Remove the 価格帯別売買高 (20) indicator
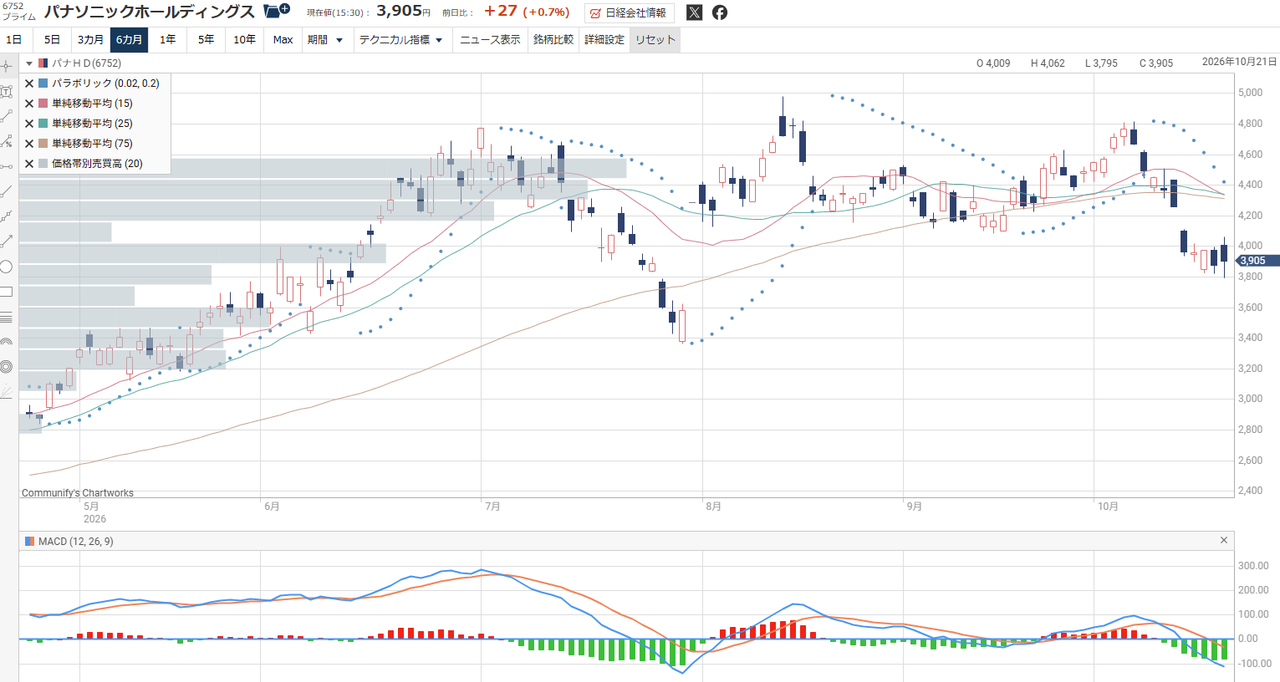 [29, 163]
